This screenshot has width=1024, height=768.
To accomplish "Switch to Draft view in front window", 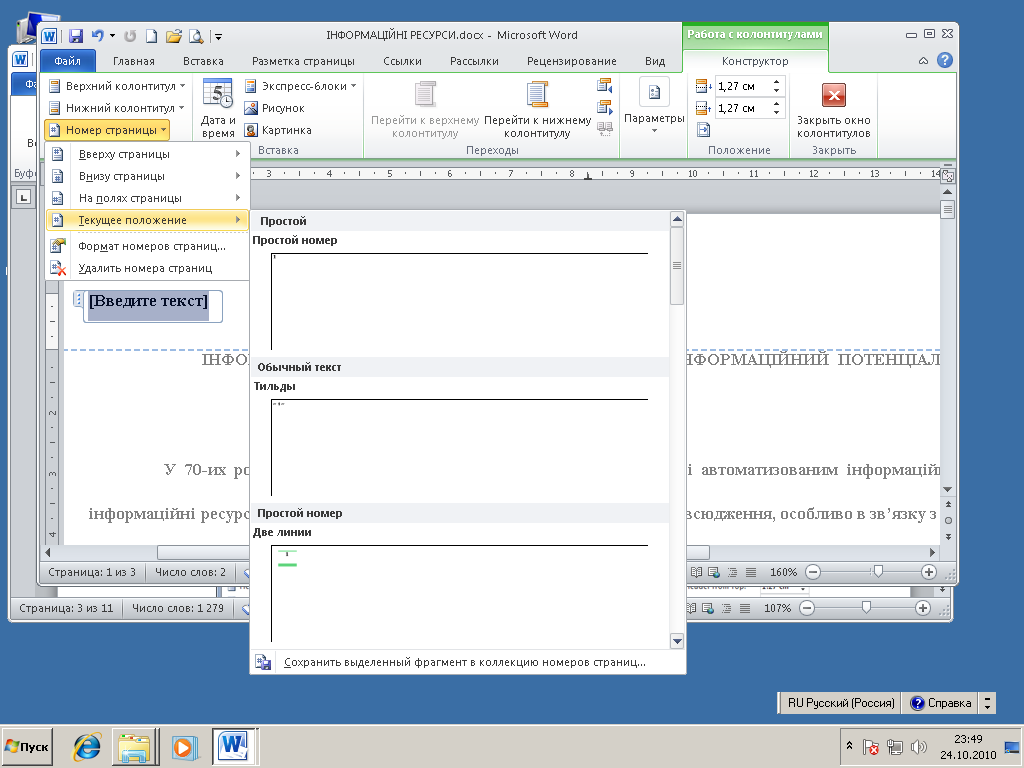I will coord(751,572).
